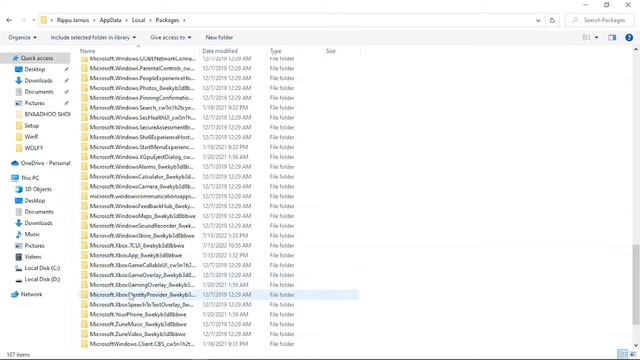Select Microsoft.WindowsCalculator folder row
The height and width of the screenshot is (360, 640).
[x=220, y=177]
